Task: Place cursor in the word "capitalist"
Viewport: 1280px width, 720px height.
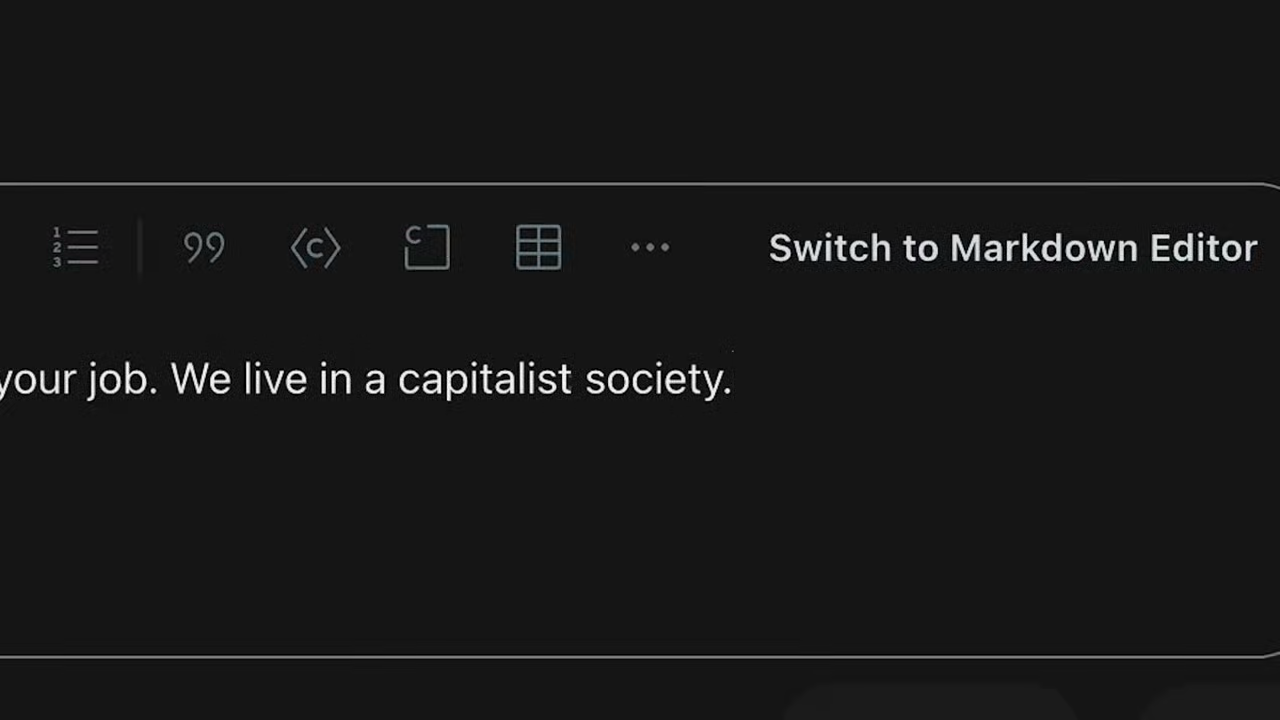Action: [x=484, y=380]
